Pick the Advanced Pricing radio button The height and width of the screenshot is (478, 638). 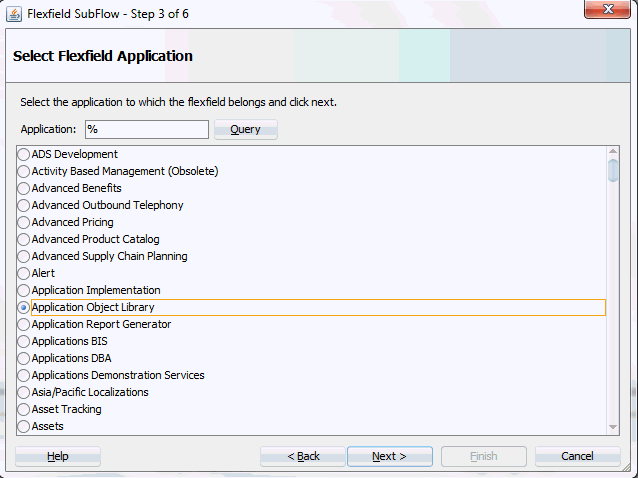(24, 223)
